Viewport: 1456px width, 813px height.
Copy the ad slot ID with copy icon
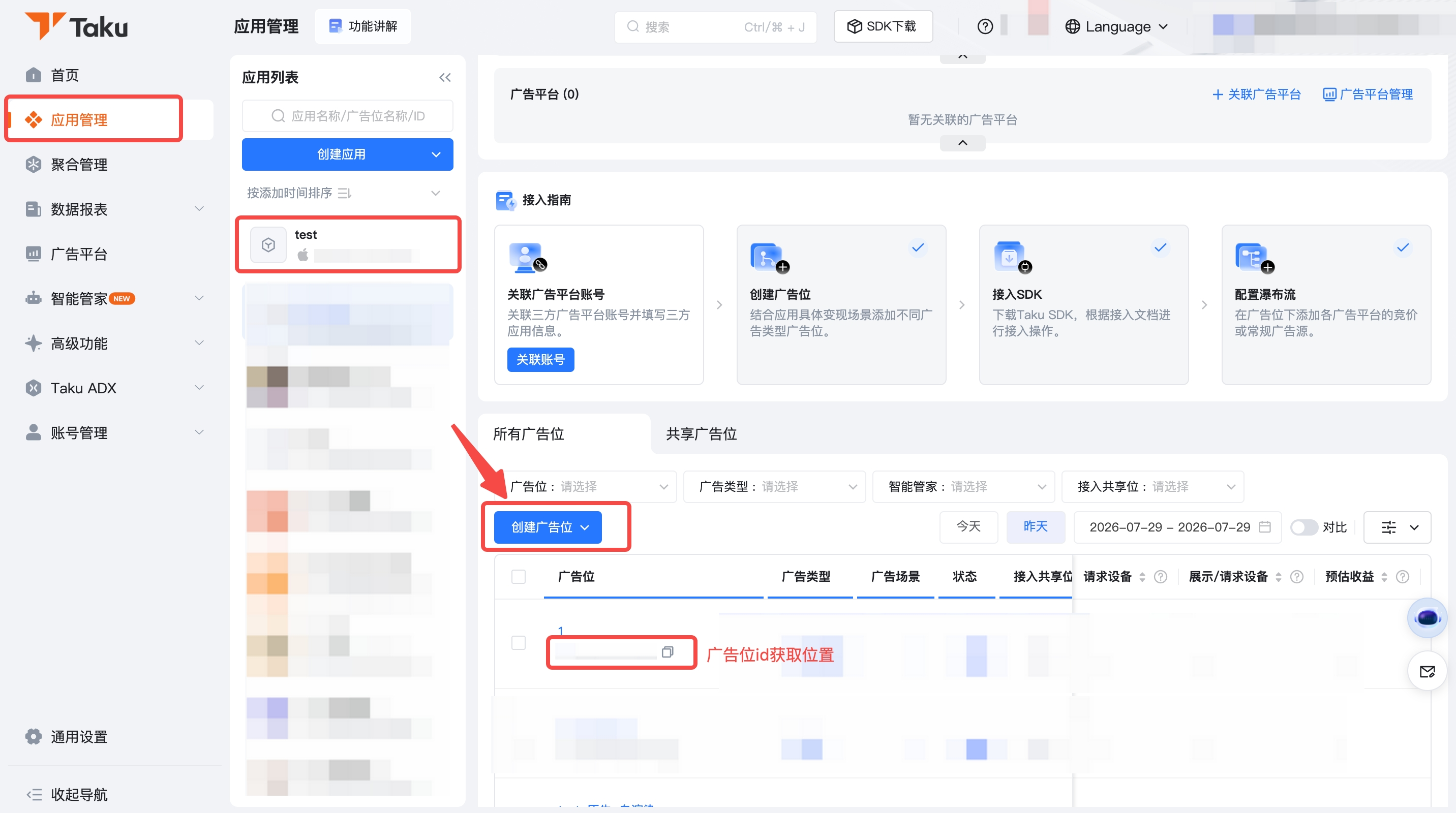coord(668,652)
